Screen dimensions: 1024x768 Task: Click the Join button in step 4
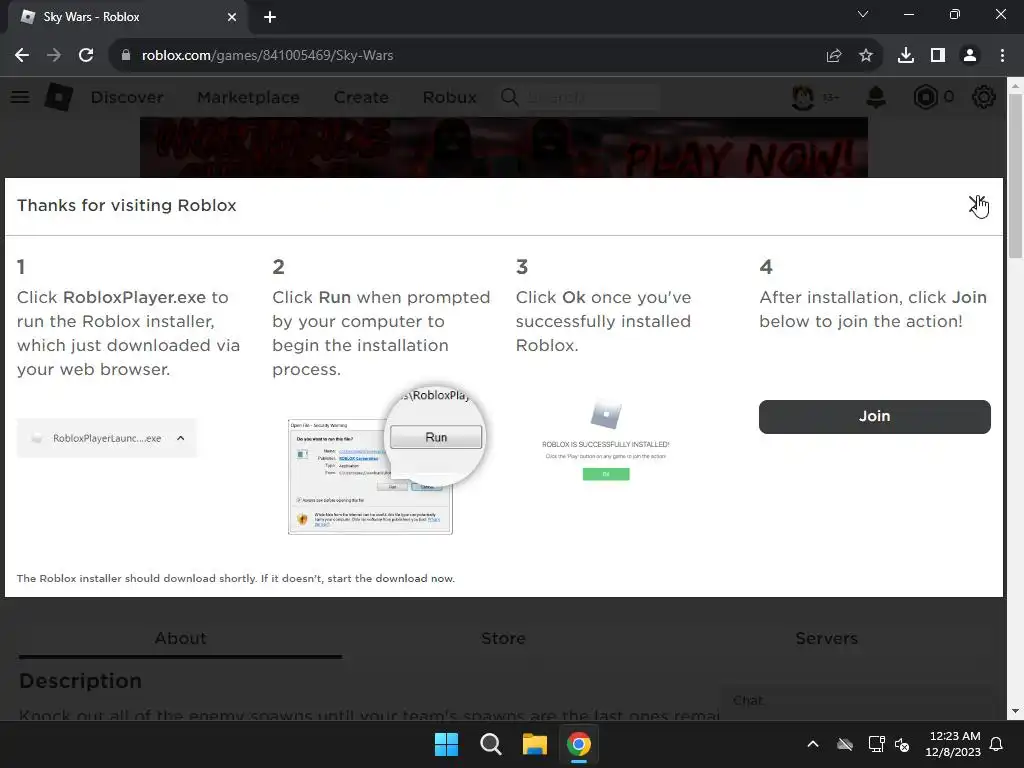(x=874, y=417)
